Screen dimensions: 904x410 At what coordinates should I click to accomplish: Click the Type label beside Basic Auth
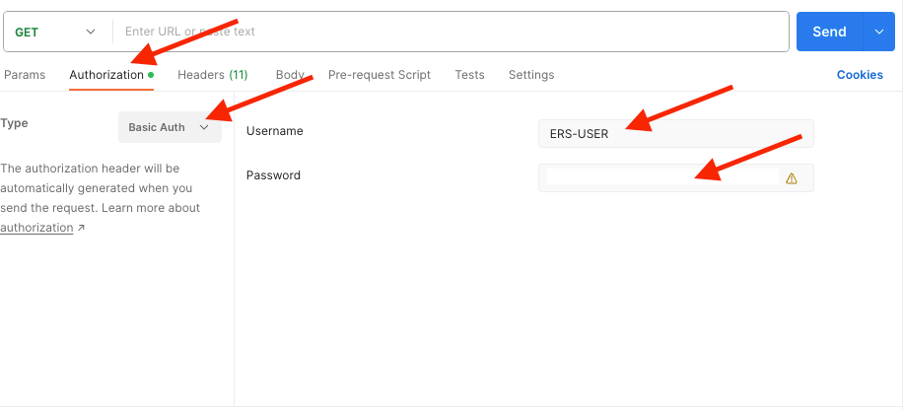(x=14, y=123)
